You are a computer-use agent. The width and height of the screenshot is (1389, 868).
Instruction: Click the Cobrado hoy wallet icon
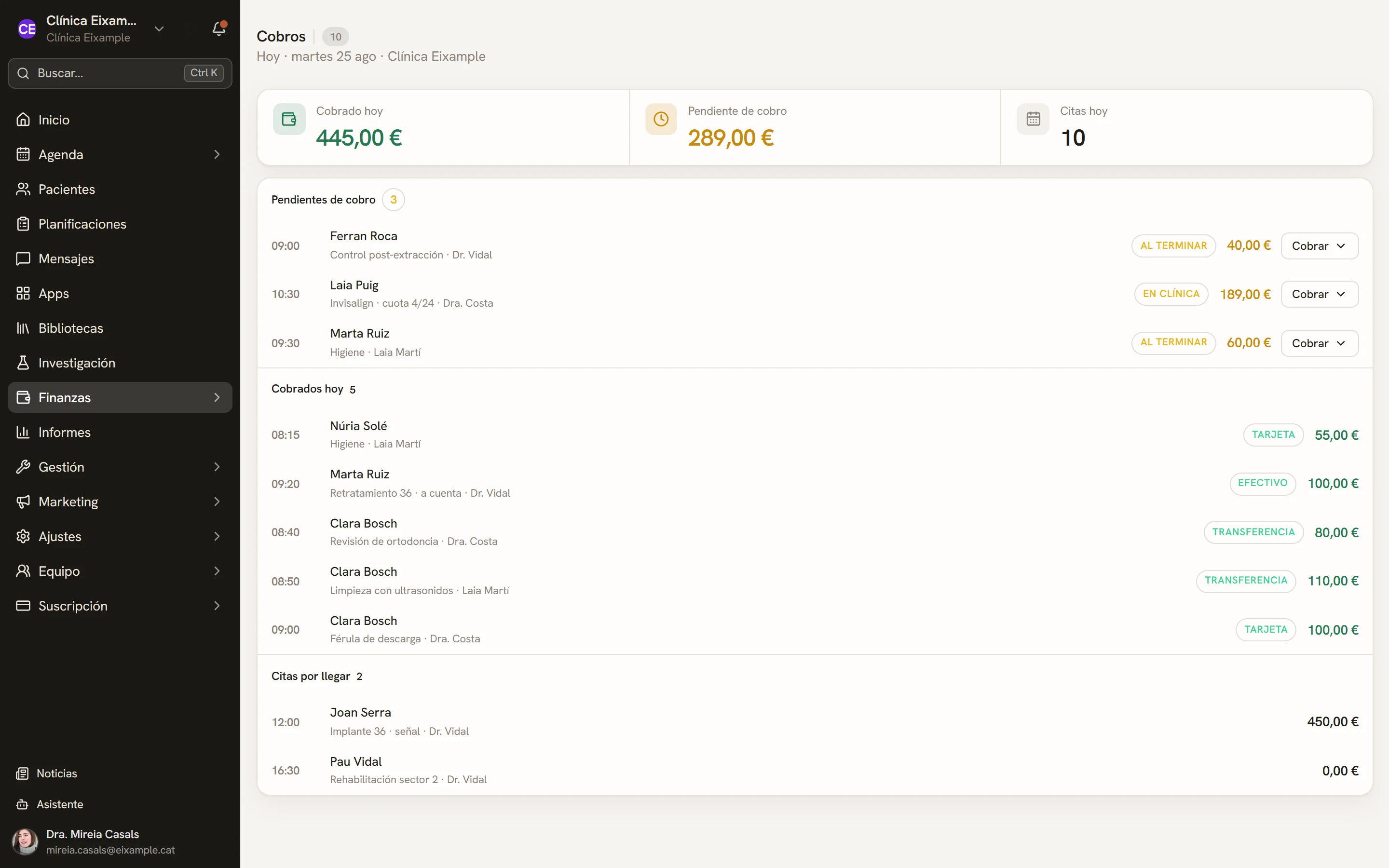tap(289, 120)
